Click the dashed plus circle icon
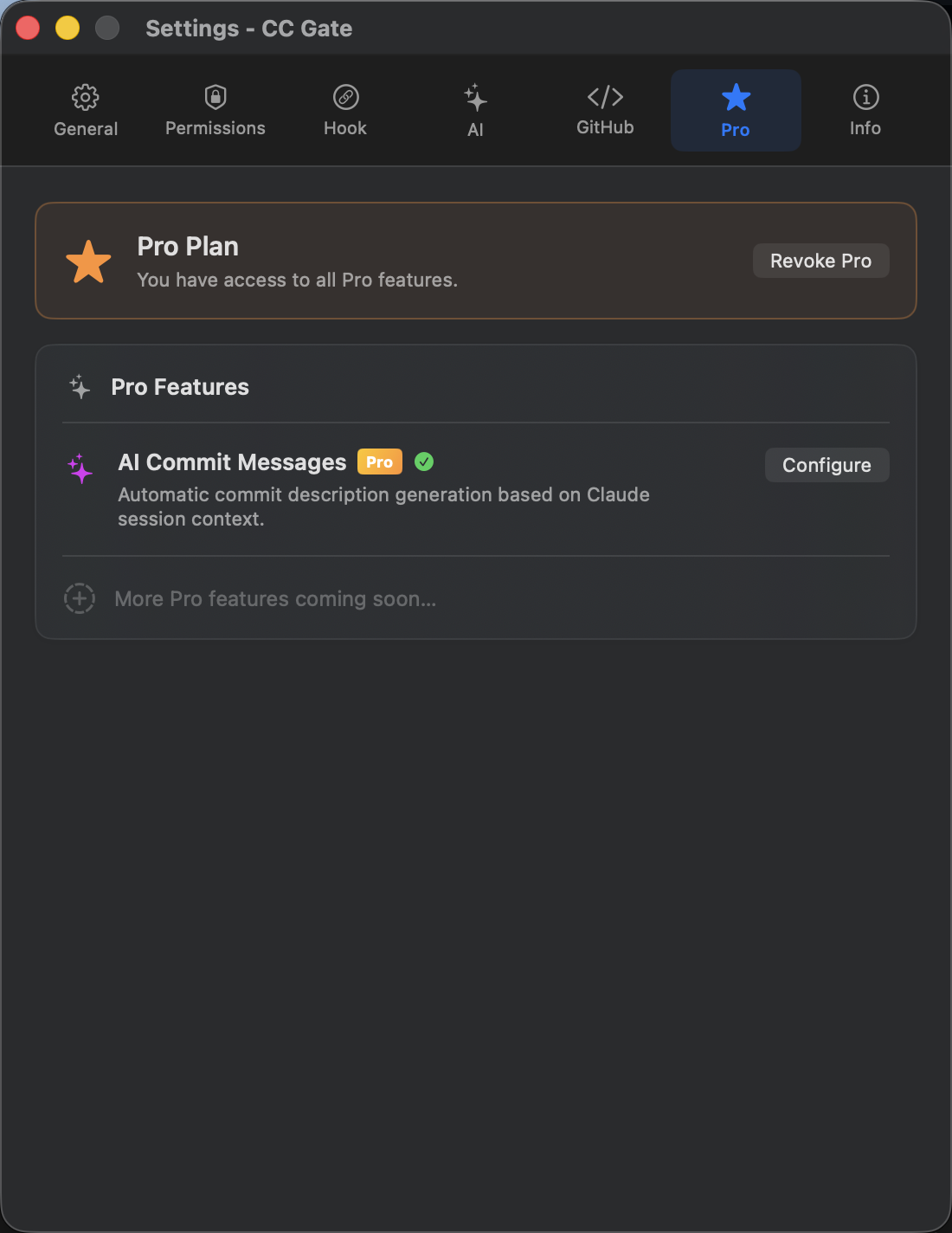The width and height of the screenshot is (952, 1233). tap(80, 598)
